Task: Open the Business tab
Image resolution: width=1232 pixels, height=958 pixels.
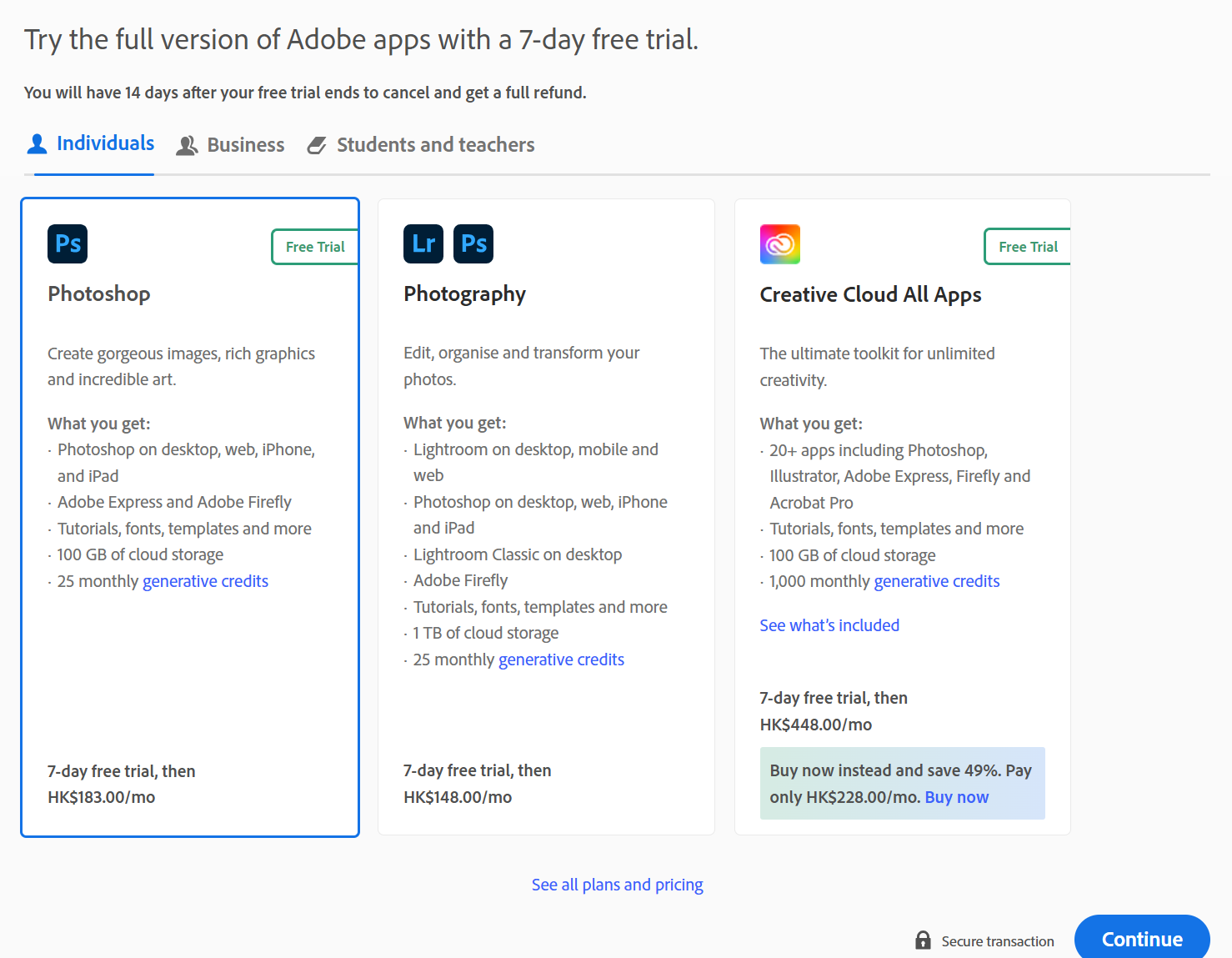Action: click(230, 146)
